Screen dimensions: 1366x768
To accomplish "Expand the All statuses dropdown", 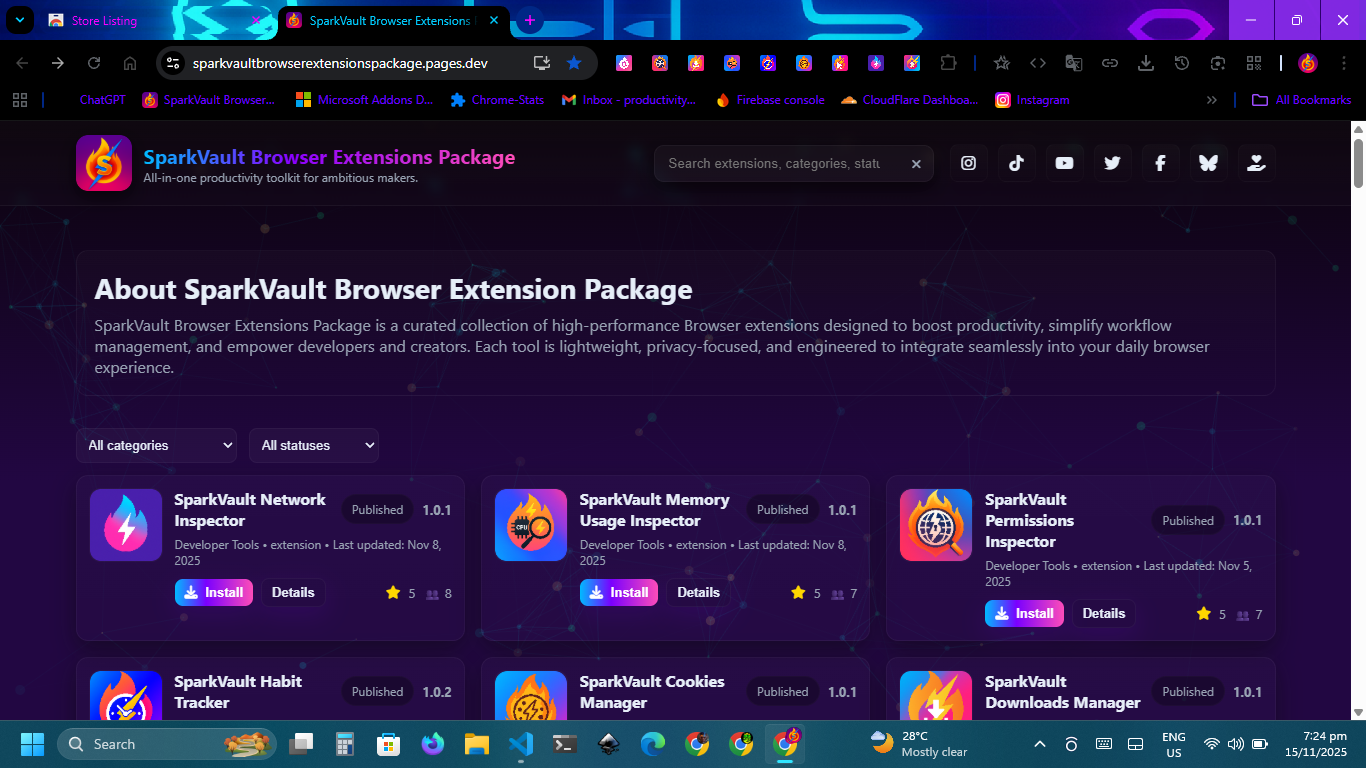I will (314, 445).
